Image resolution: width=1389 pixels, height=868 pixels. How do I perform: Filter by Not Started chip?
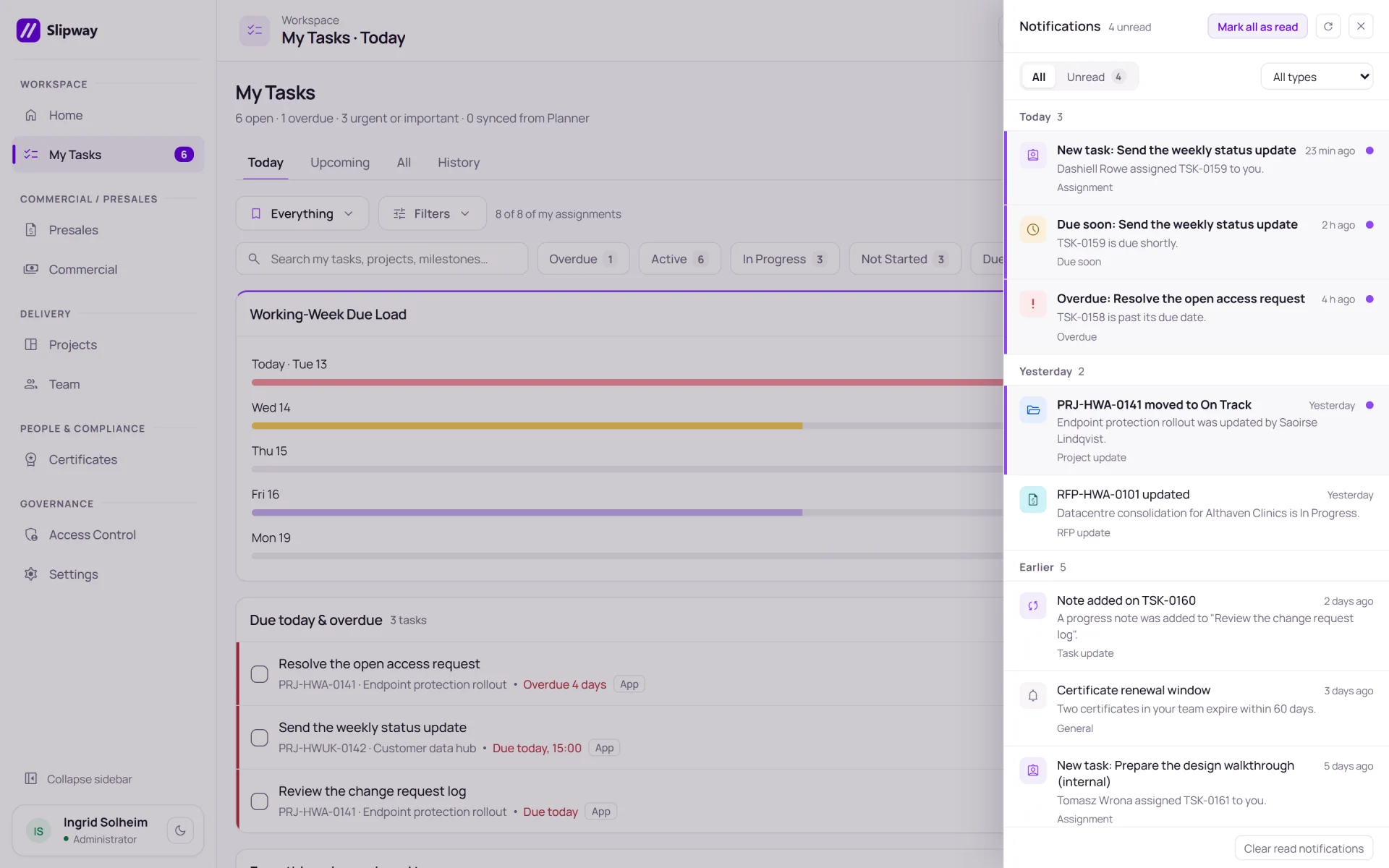(x=904, y=259)
